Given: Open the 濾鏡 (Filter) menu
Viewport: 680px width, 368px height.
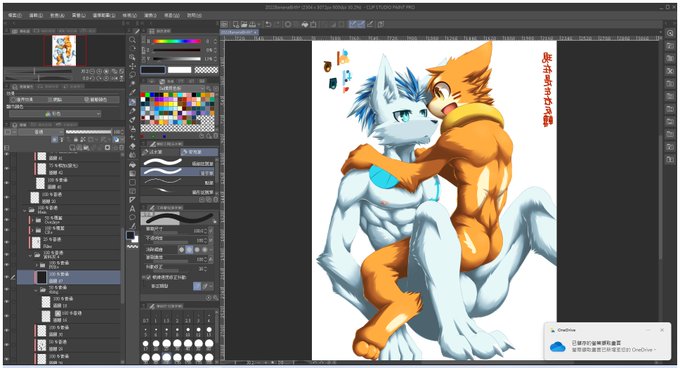Looking at the screenshot, I should [x=150, y=15].
